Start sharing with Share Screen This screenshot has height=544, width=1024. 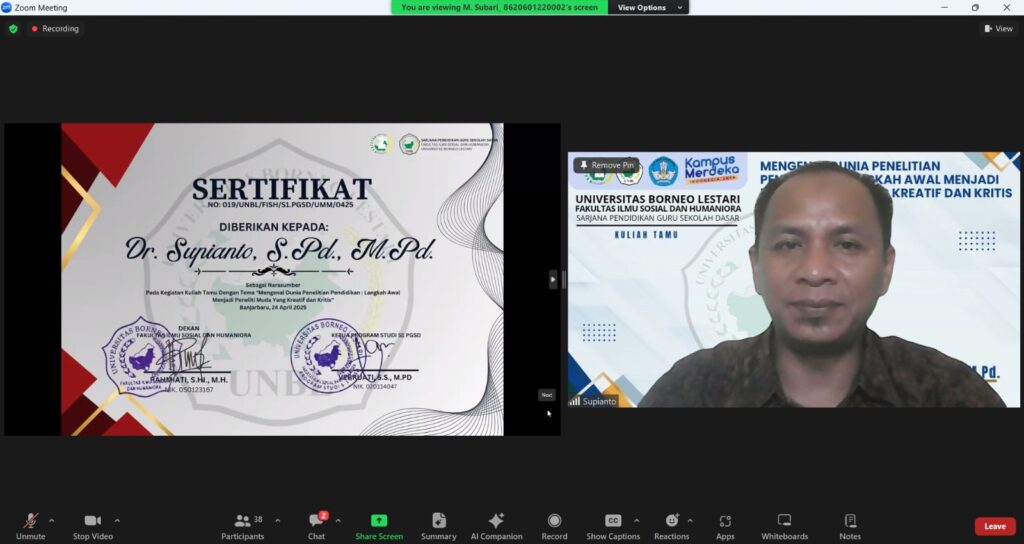tap(379, 526)
